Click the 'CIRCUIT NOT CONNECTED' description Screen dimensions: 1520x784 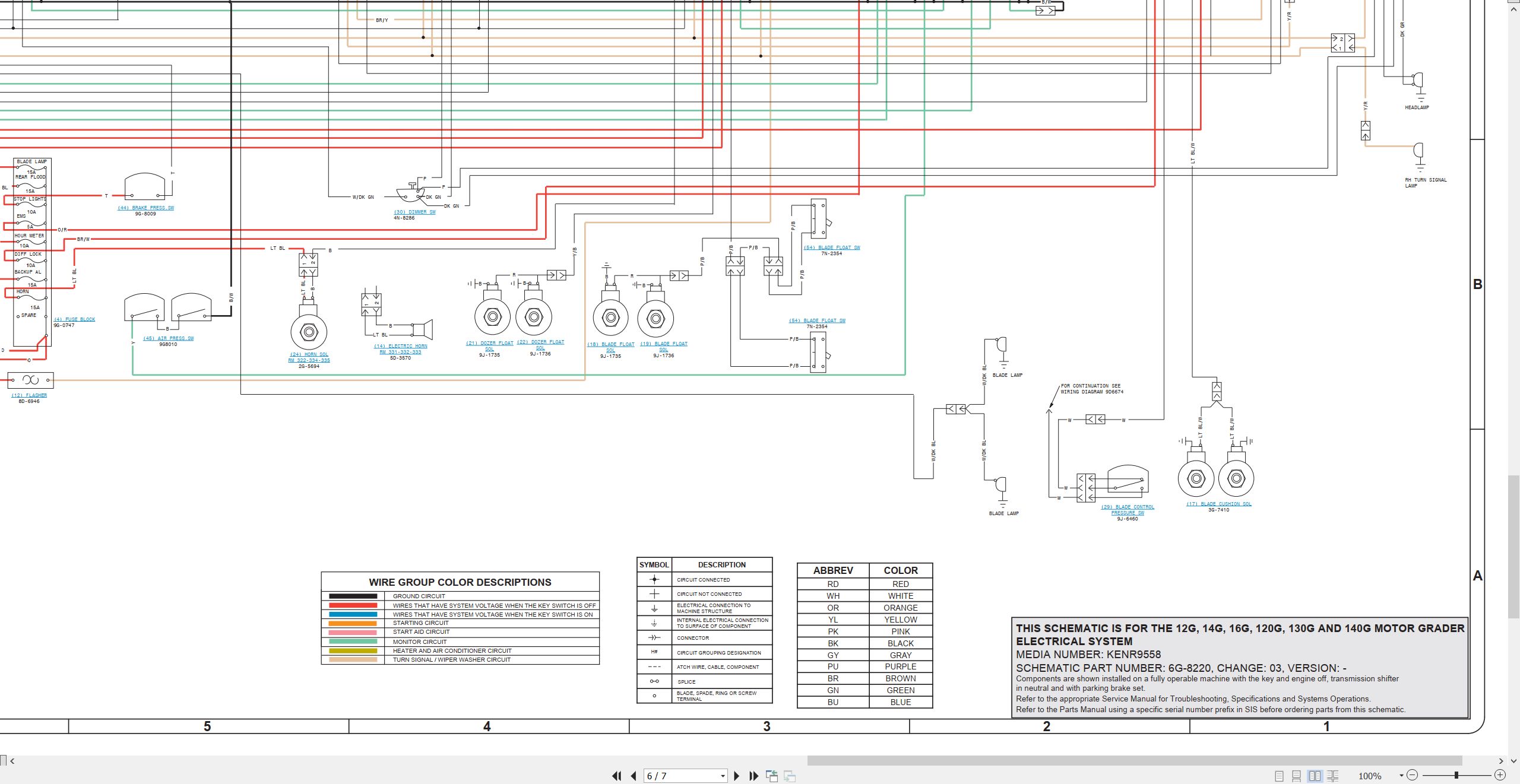coord(709,594)
